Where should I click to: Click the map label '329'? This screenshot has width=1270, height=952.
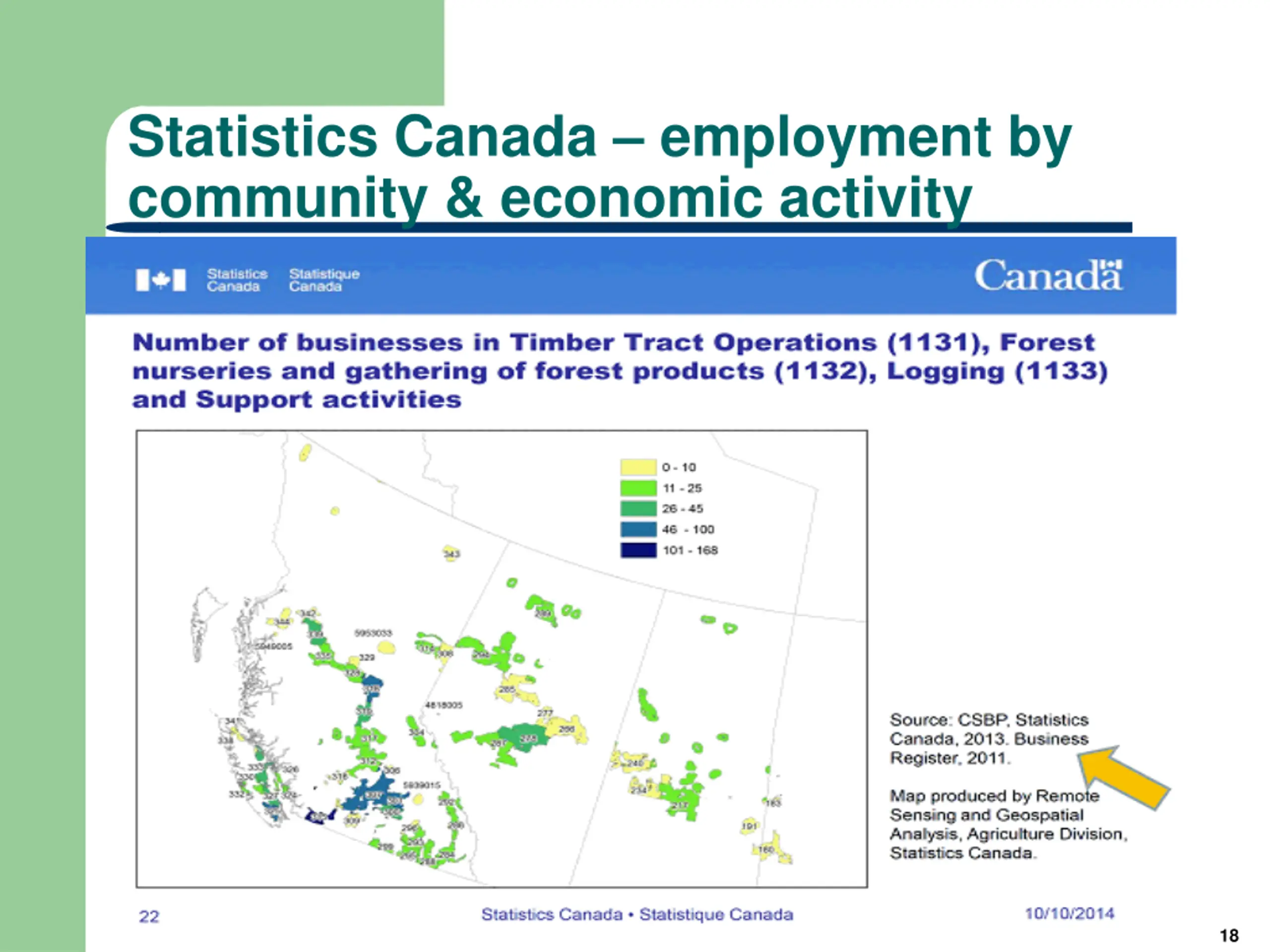click(x=366, y=657)
